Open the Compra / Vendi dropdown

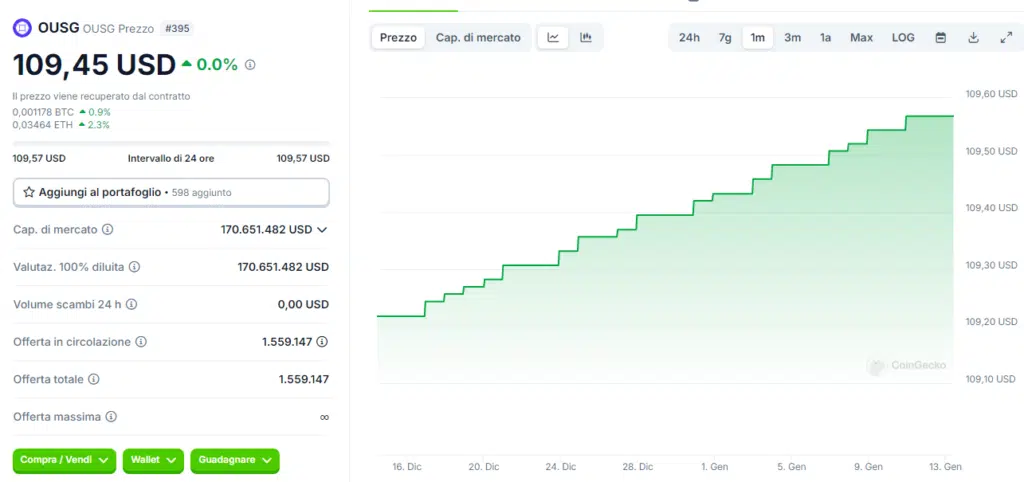click(x=64, y=460)
